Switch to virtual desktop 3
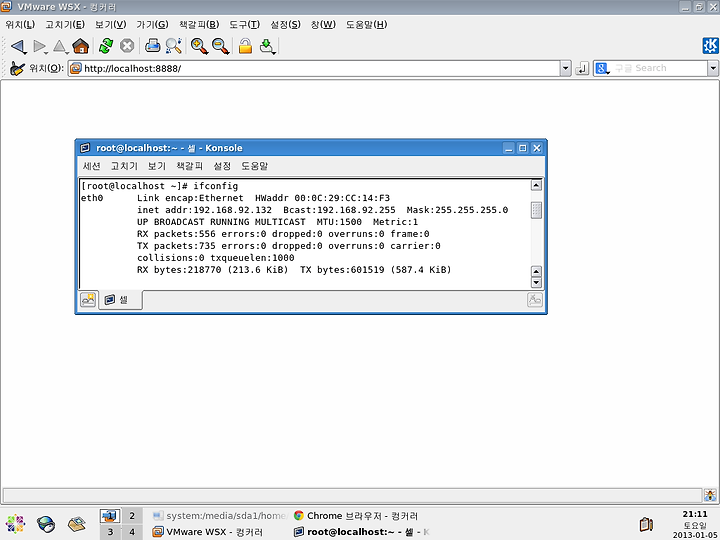This screenshot has height=540, width=720. [x=110, y=532]
